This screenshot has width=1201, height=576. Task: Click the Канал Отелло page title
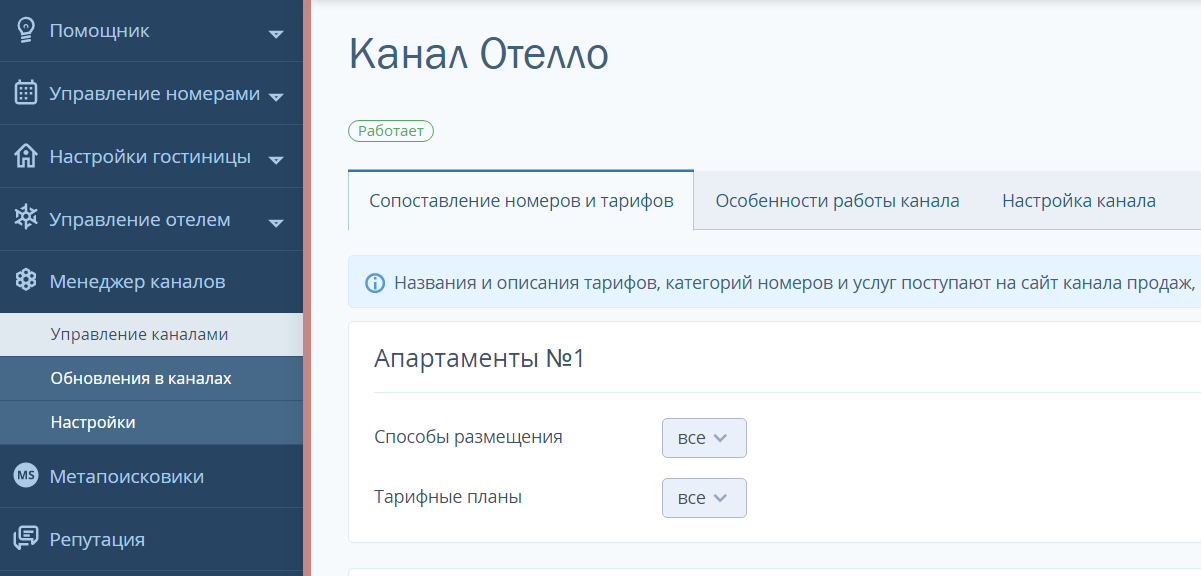coord(478,54)
